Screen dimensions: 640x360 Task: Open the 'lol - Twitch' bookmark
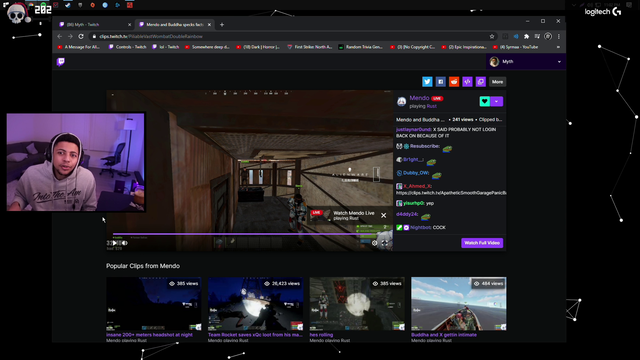(x=166, y=47)
